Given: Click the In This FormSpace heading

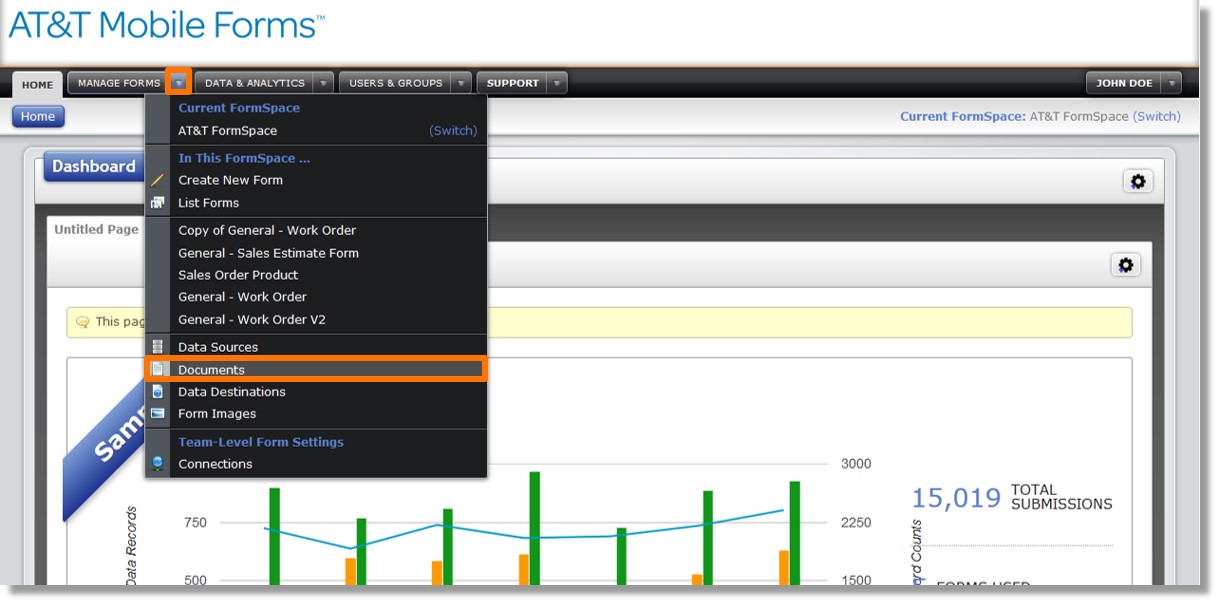Looking at the screenshot, I should pos(244,158).
